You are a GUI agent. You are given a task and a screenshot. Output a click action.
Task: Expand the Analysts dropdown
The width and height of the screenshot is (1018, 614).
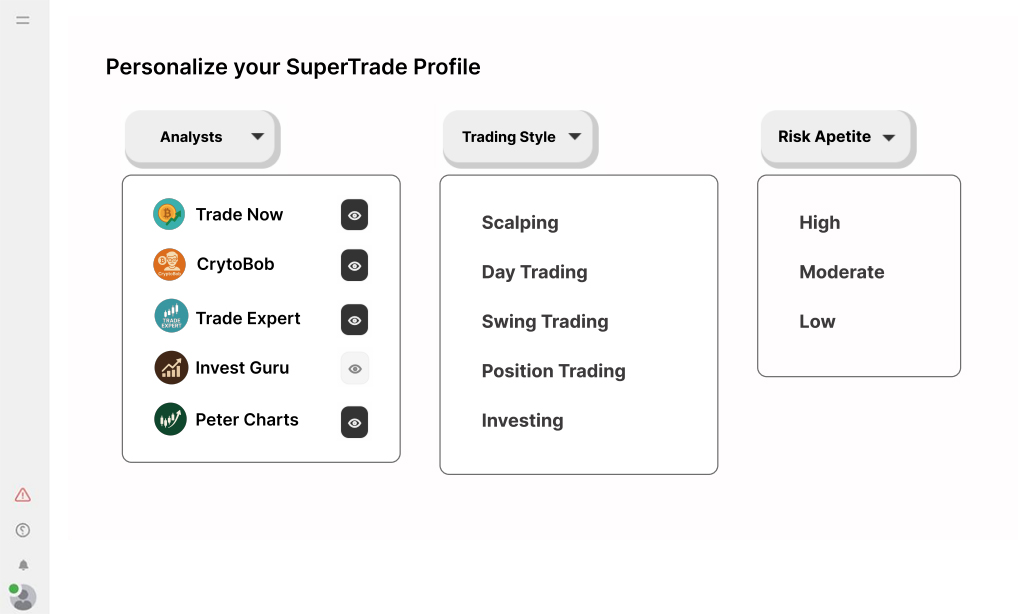pyautogui.click(x=201, y=137)
